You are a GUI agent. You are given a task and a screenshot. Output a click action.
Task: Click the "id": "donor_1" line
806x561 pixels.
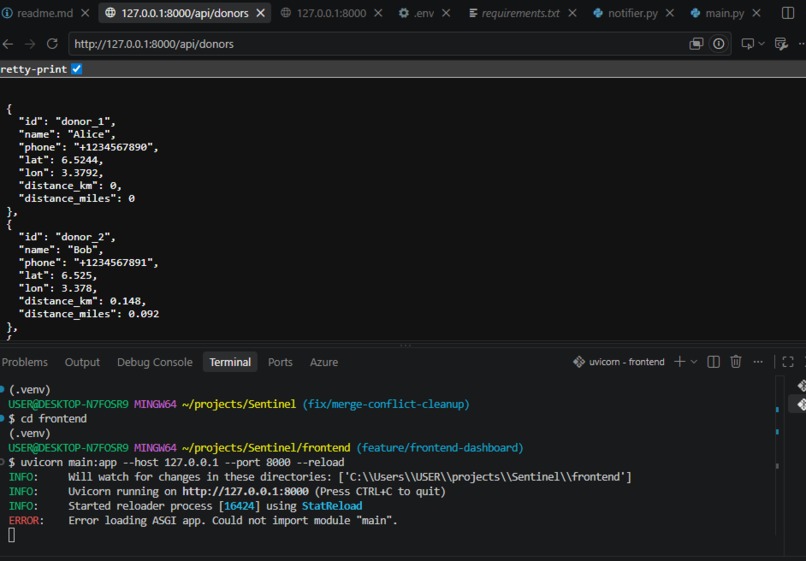point(67,121)
